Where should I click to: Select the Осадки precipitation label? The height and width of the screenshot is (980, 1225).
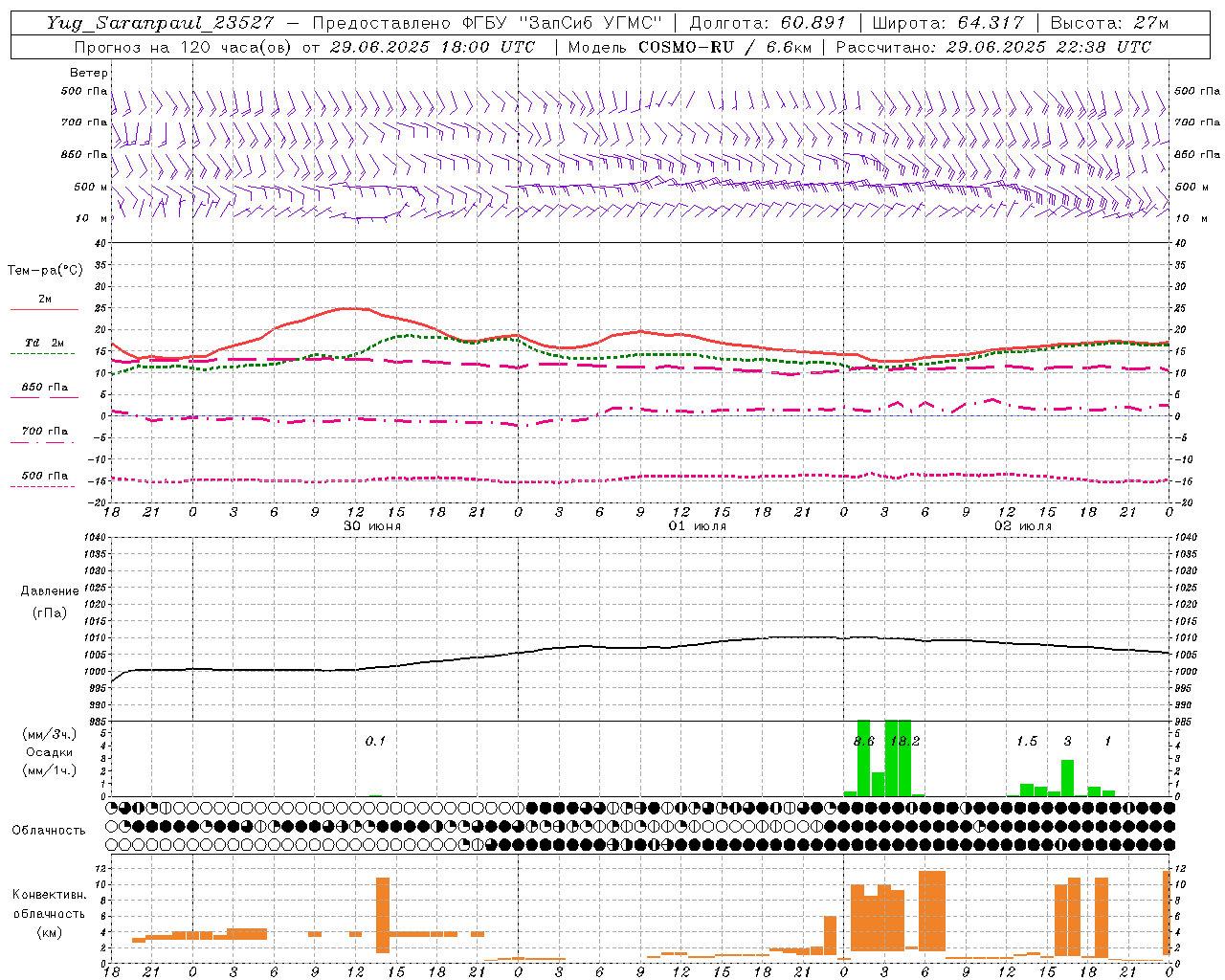[50, 752]
